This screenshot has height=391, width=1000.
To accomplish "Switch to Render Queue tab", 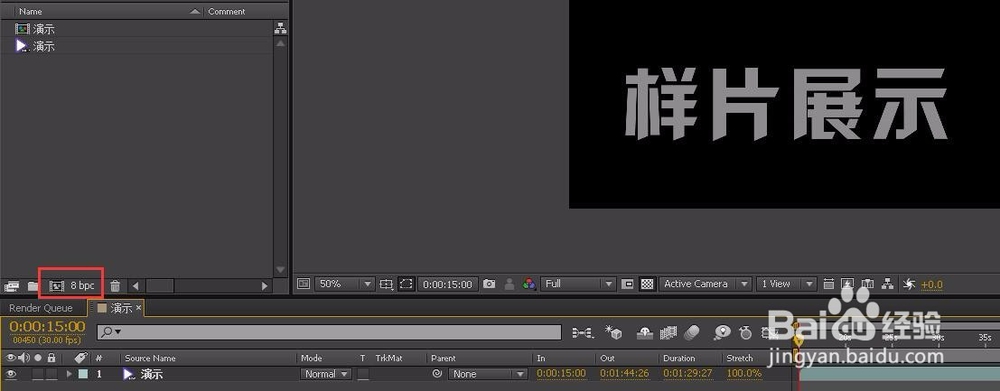I will point(41,308).
